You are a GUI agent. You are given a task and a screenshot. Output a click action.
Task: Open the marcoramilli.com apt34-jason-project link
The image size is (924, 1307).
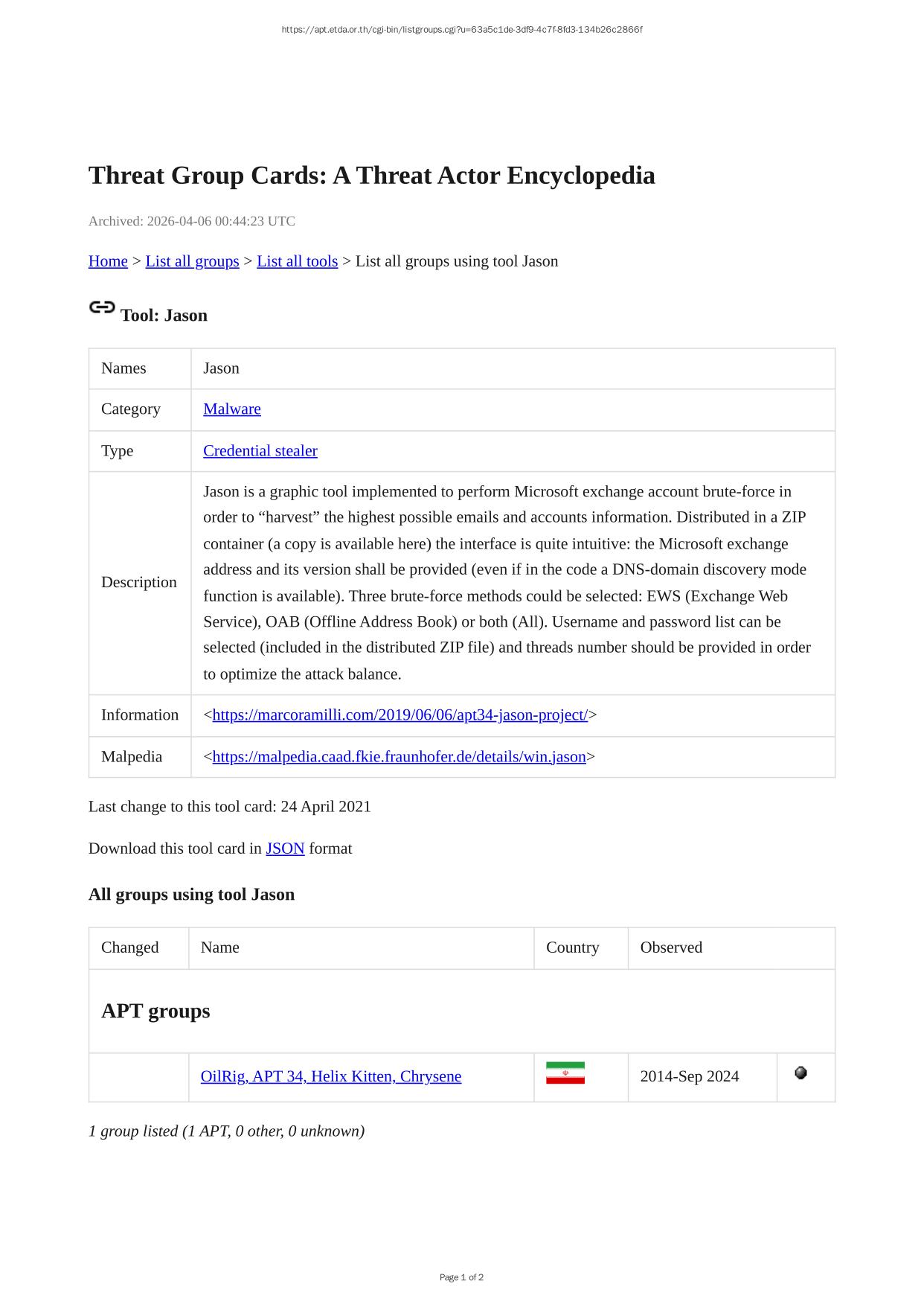[x=400, y=715]
